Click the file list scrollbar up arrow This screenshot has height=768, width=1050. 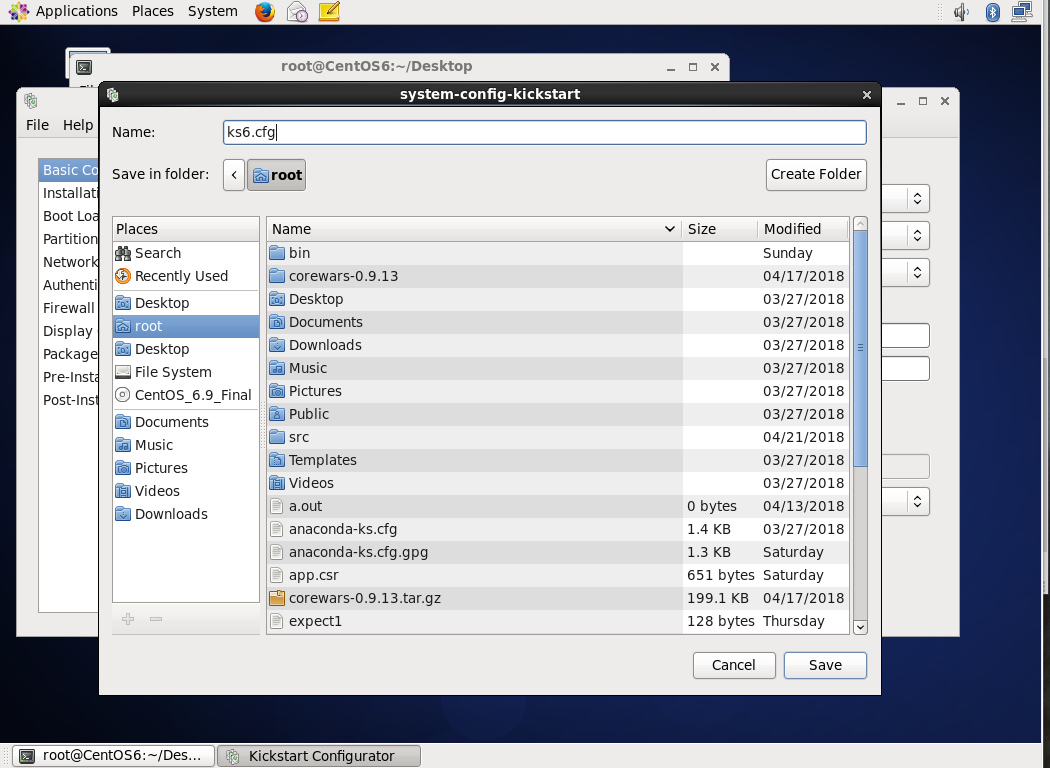860,224
